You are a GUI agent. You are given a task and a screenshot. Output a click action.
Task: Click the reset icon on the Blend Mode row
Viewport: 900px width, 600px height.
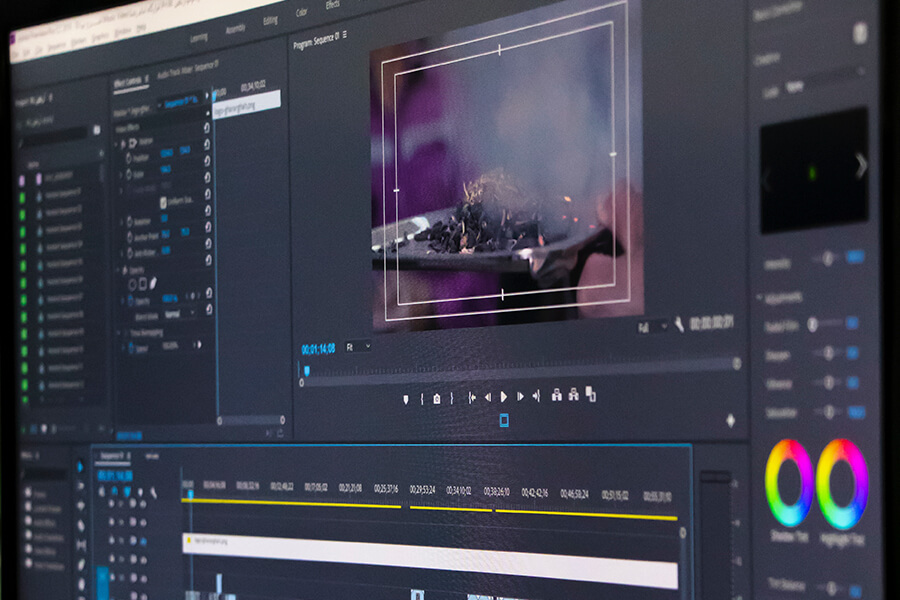pyautogui.click(x=209, y=309)
